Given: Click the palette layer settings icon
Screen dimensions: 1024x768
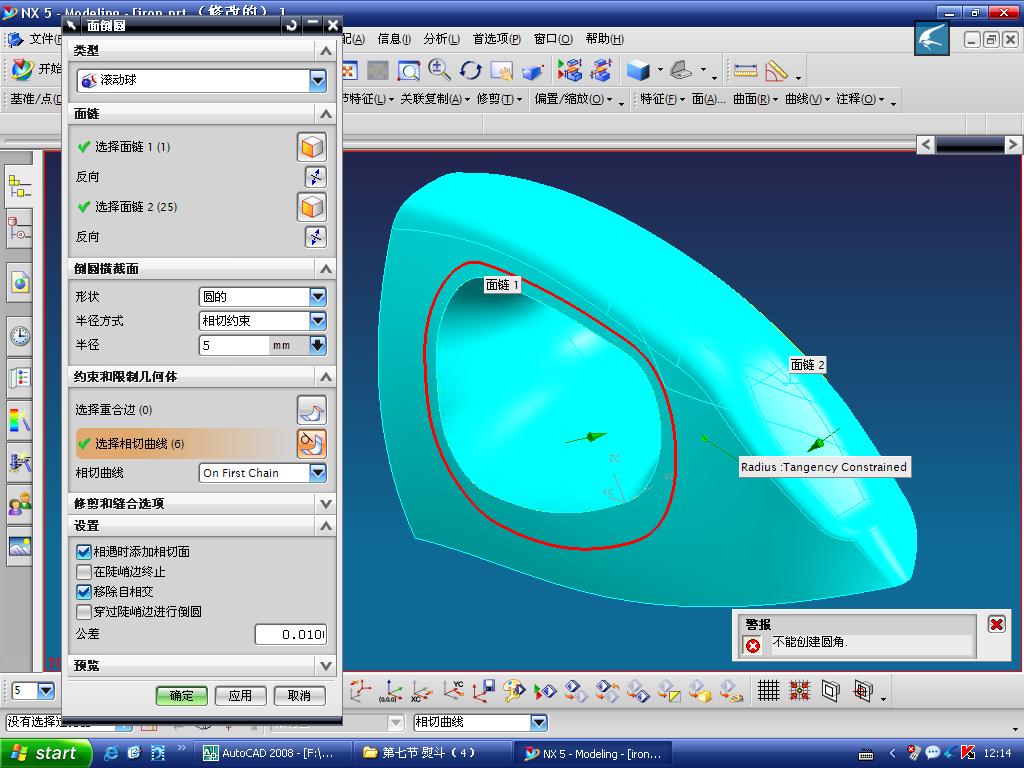Looking at the screenshot, I should pos(514,691).
